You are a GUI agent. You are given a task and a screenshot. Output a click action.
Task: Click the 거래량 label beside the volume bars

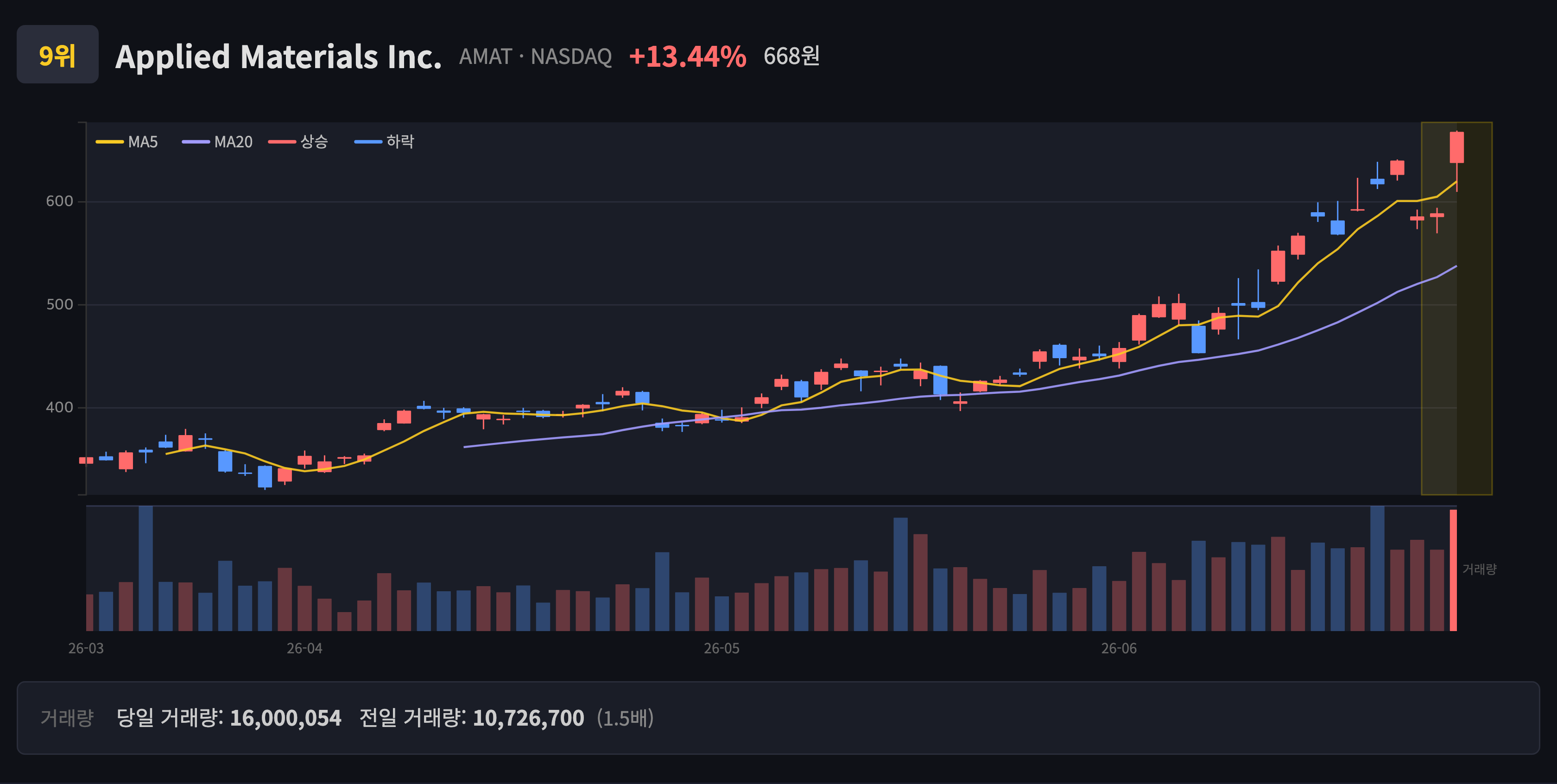pyautogui.click(x=1479, y=569)
